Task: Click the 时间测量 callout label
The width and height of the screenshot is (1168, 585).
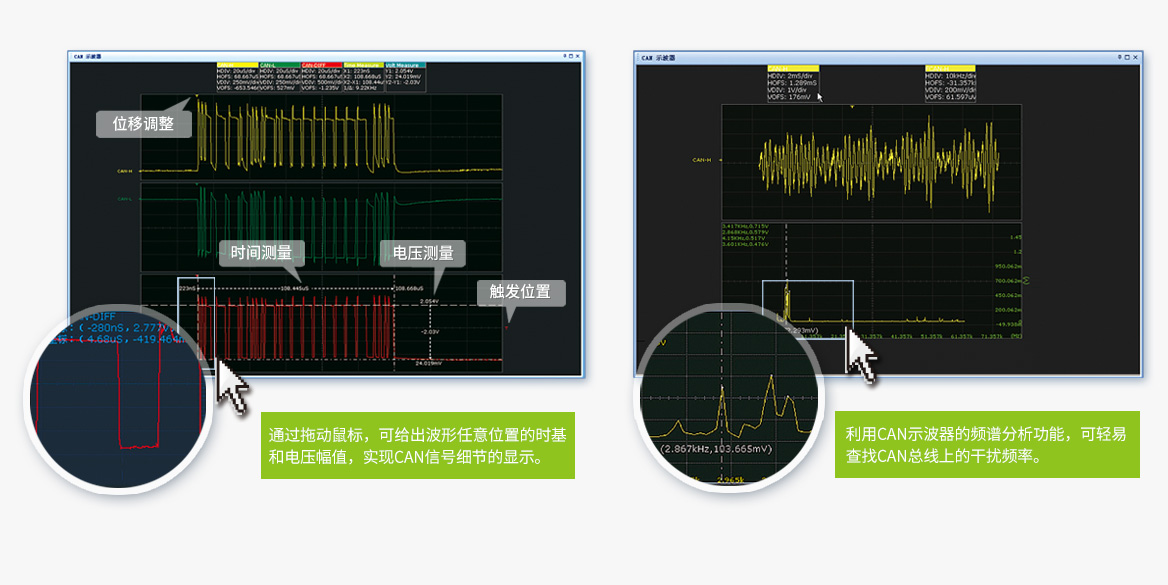Action: pos(261,253)
